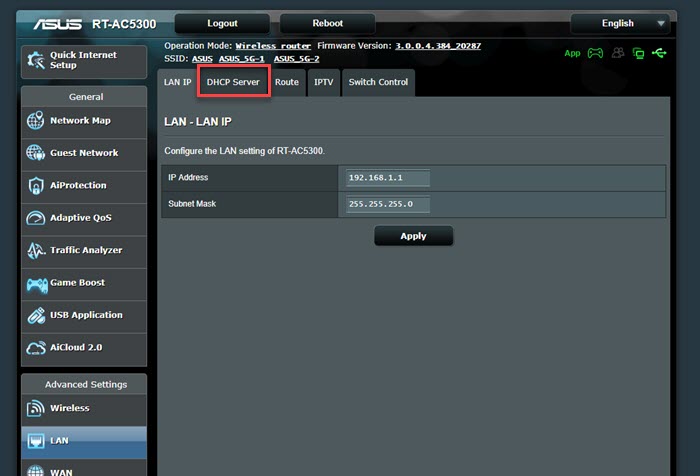Screen dimensions: 700x476
Task: Click the AiProtection shield icon
Action: coord(36,185)
